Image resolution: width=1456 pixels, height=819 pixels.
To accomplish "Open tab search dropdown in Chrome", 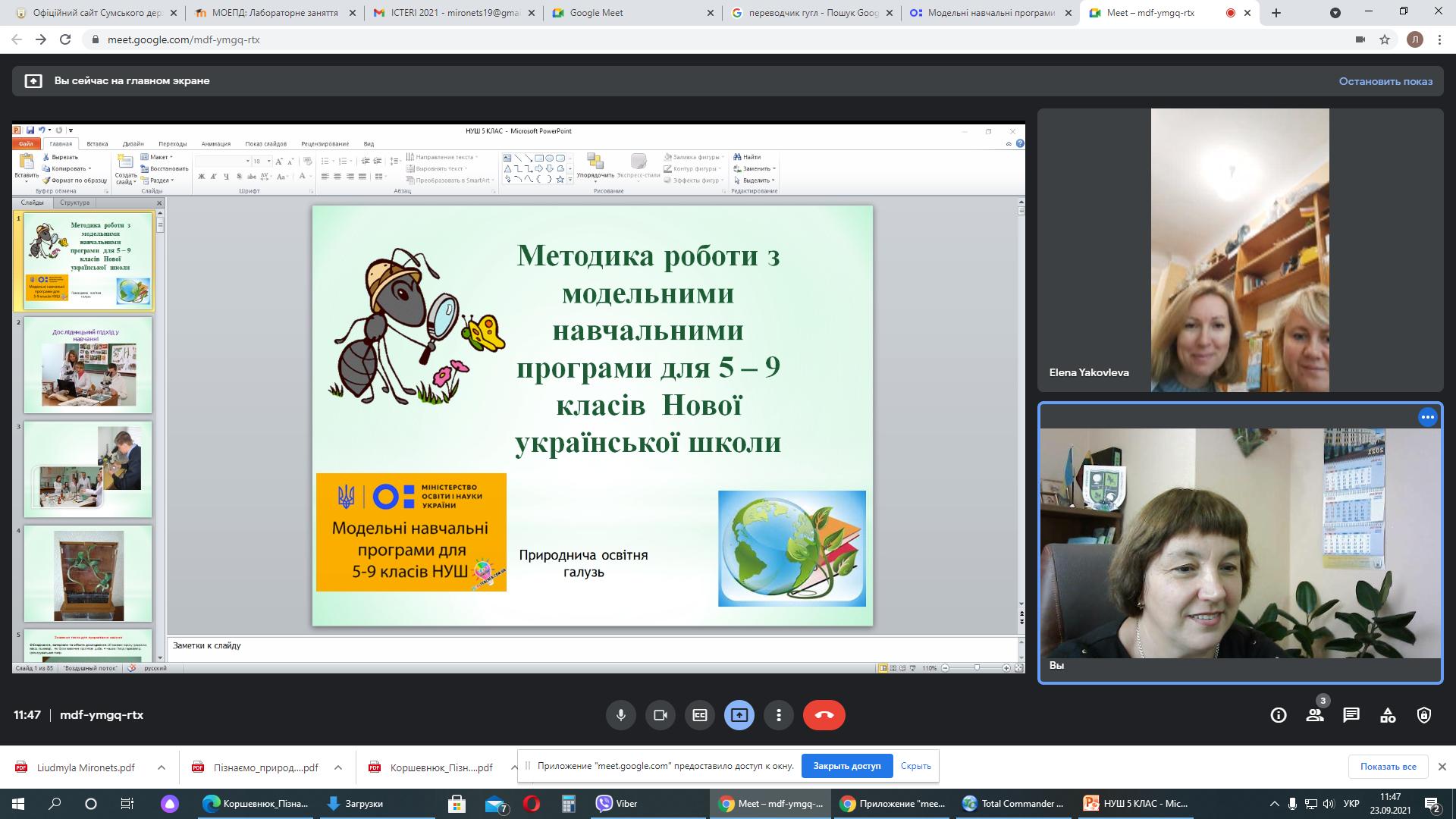I will [x=1335, y=13].
